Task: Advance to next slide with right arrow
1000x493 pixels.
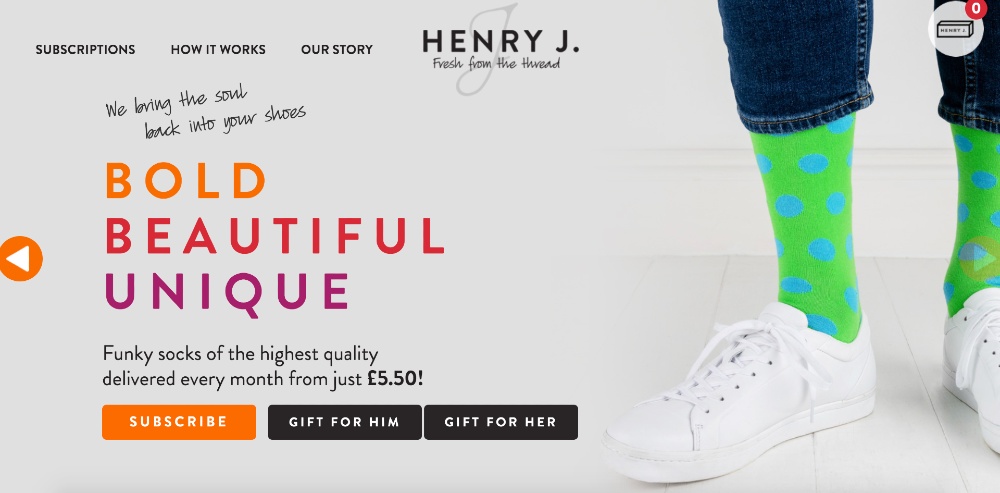Action: pos(981,258)
